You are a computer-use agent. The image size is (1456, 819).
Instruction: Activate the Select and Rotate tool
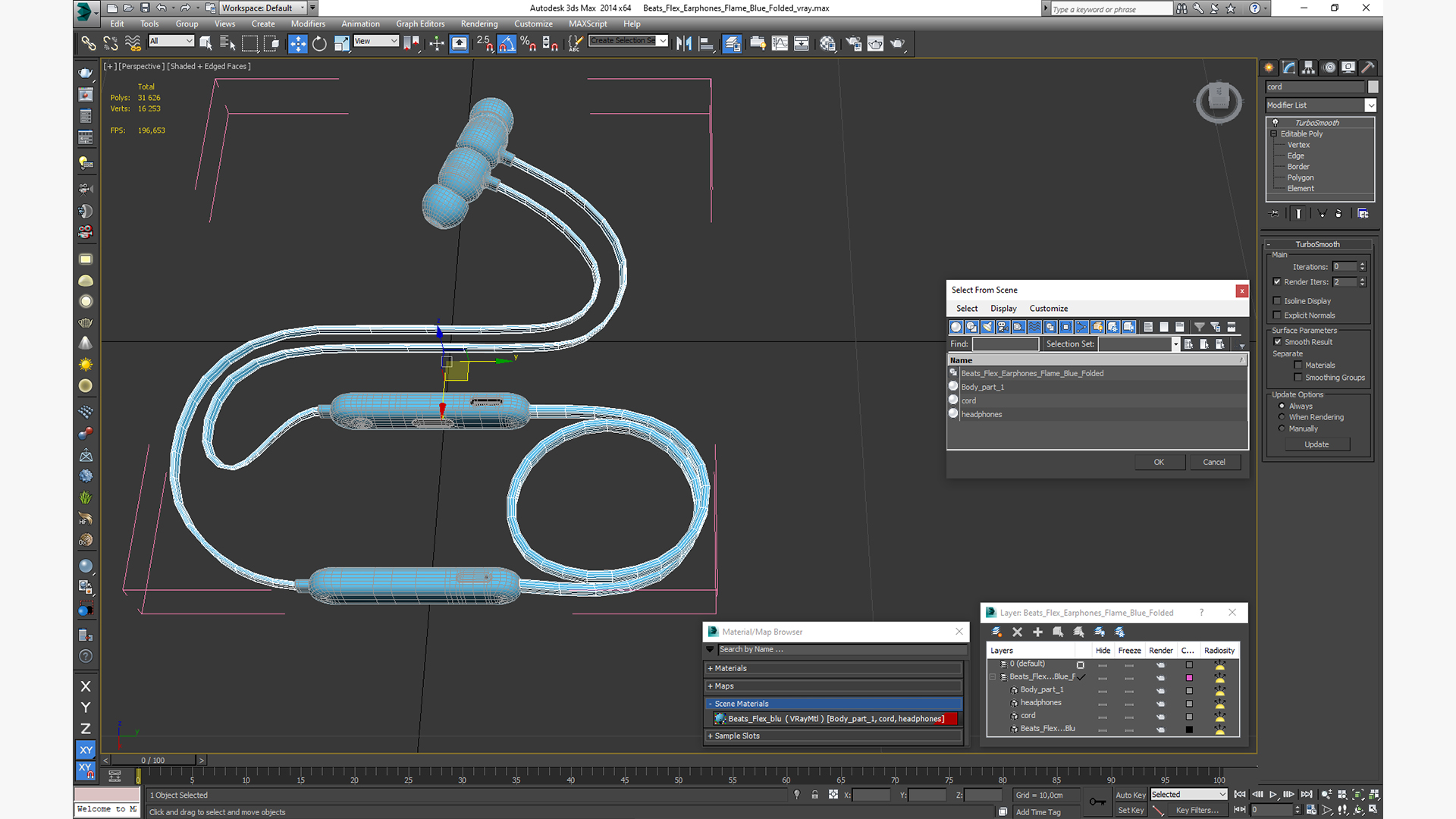click(x=319, y=44)
